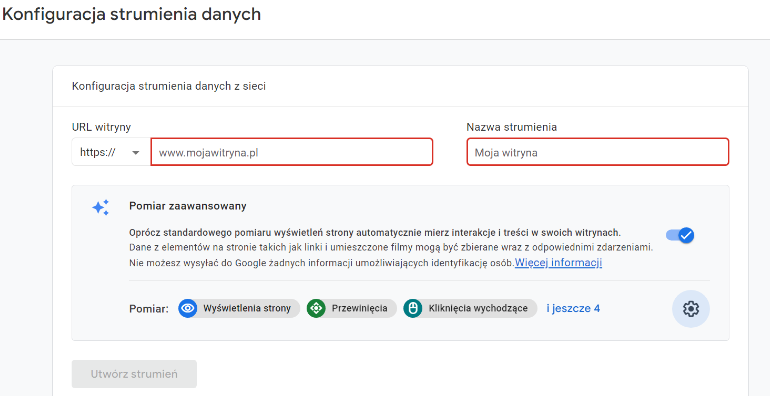Screen dimensions: 770x396
Task: Click the page title Konfiguracja strumienia danych
Action: tap(131, 14)
